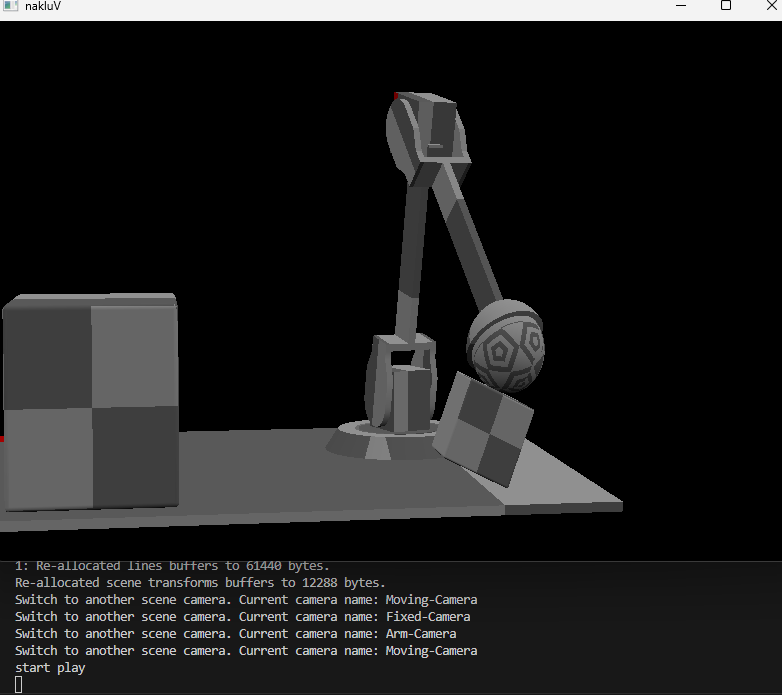
Task: Click the Fixed-Camera console log line
Action: (x=242, y=616)
